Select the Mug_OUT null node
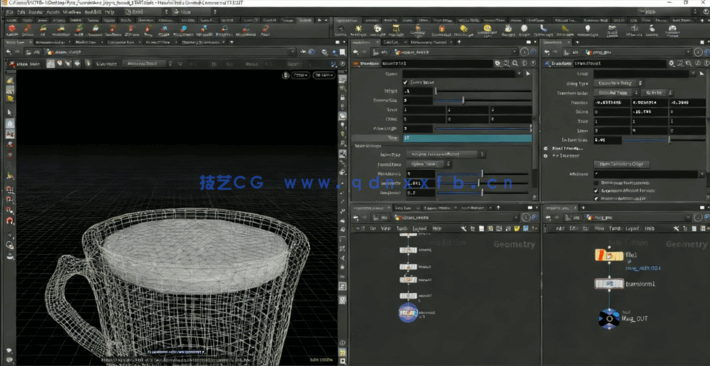Viewport: 710px width, 366px height. [609, 318]
